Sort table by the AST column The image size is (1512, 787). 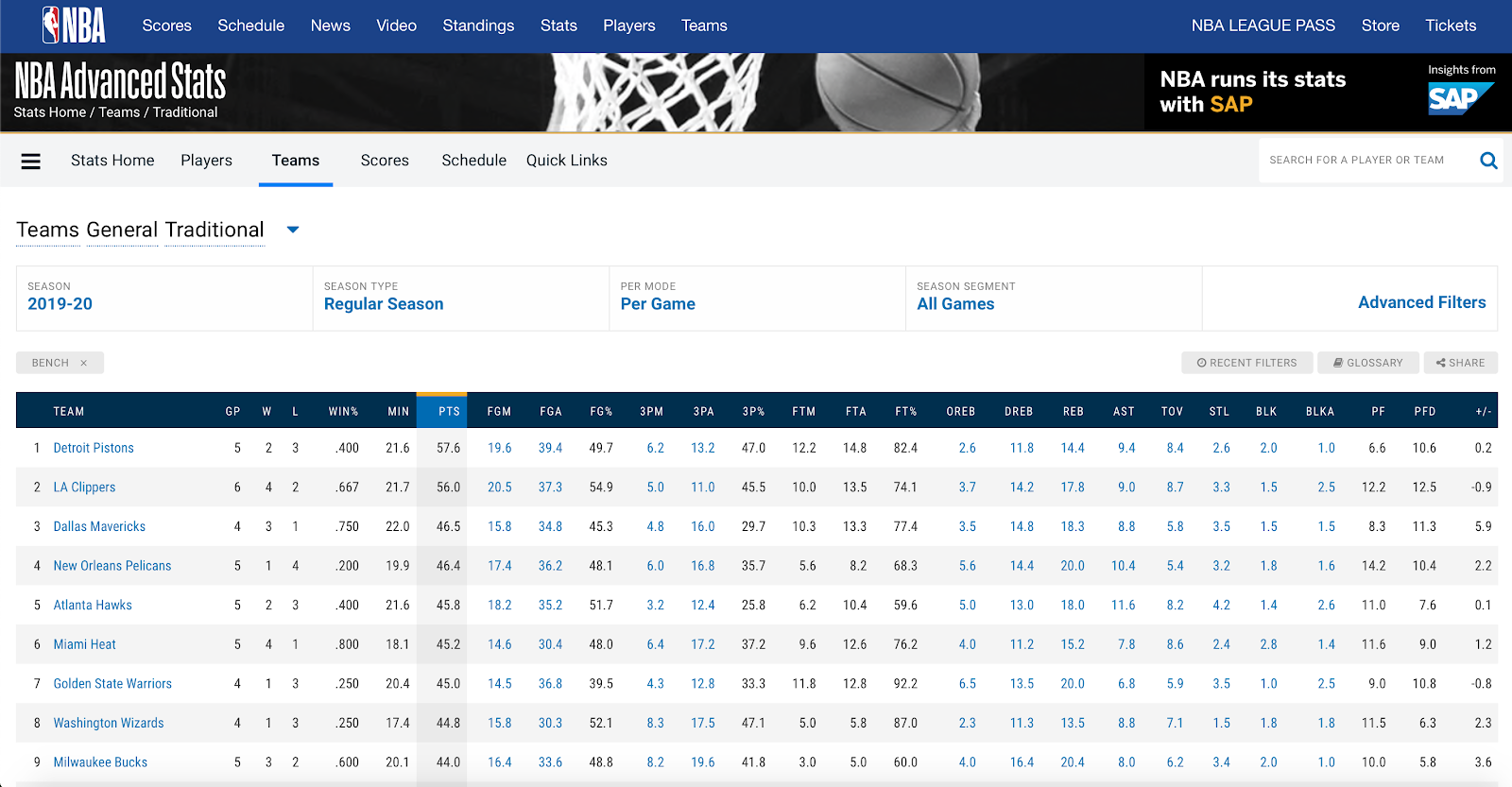(1124, 412)
